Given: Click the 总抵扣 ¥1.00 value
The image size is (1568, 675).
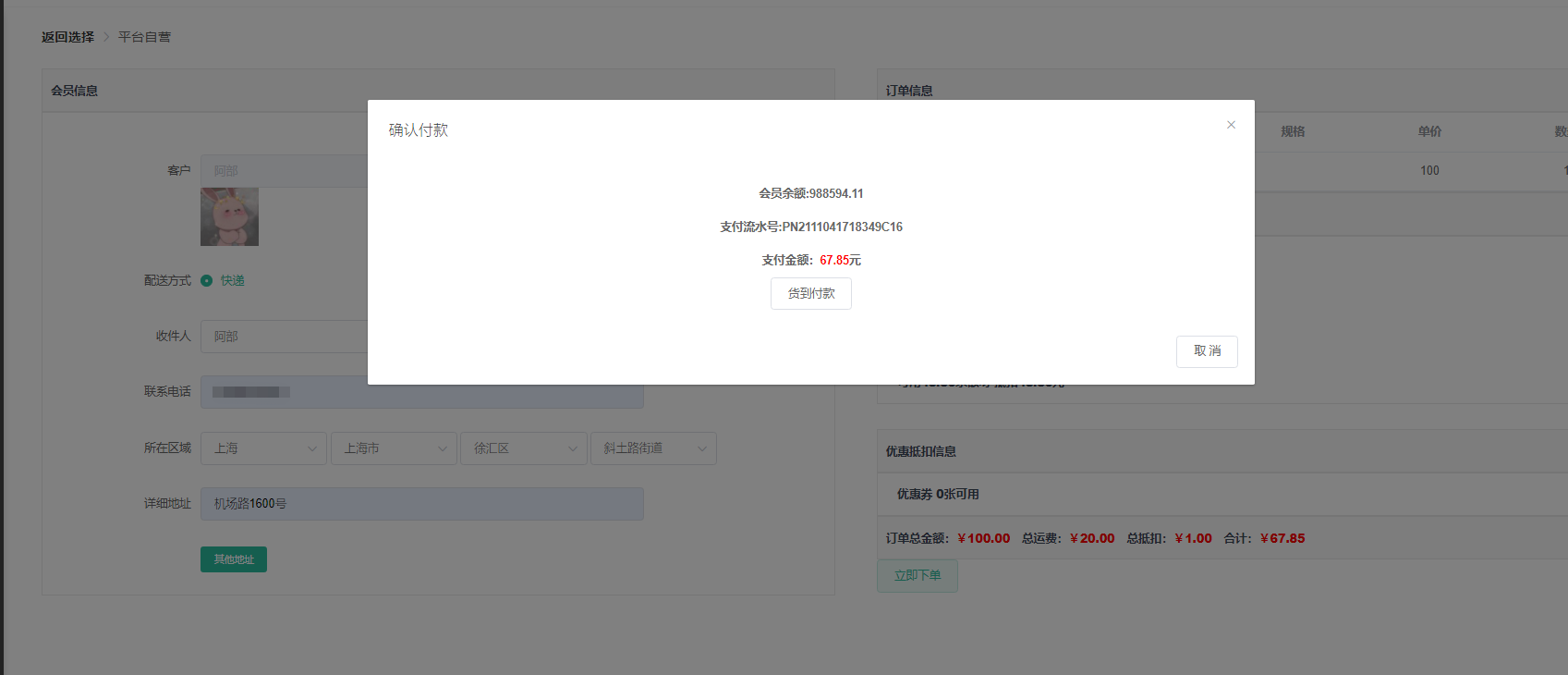Looking at the screenshot, I should click(x=1193, y=539).
